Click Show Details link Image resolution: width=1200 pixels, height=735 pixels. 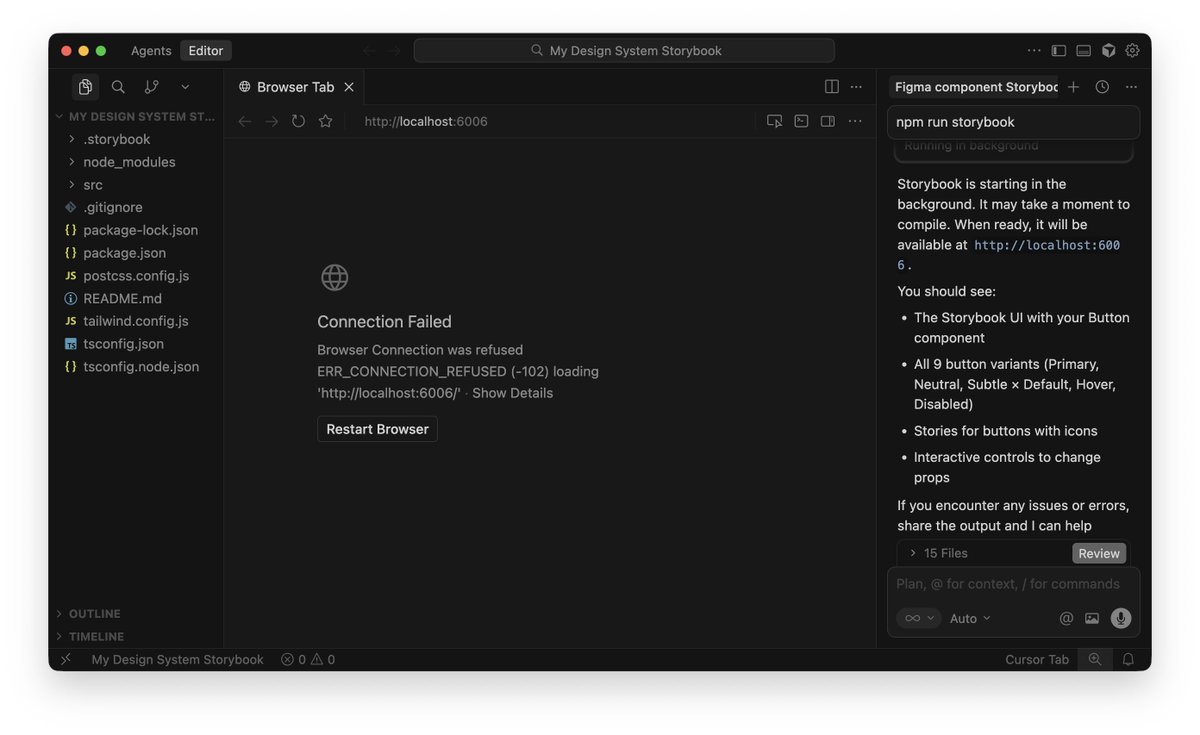(x=512, y=393)
